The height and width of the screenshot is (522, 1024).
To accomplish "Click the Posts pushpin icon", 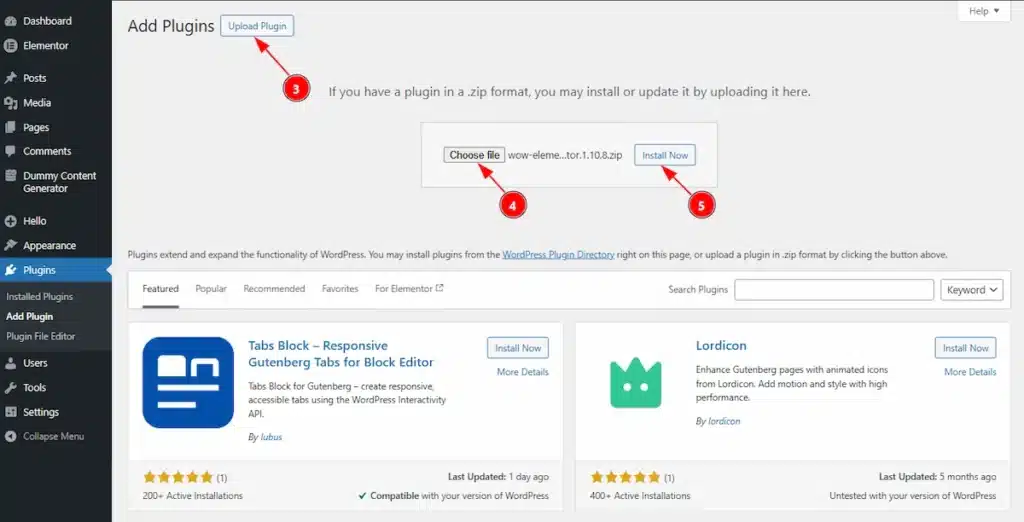I will click(10, 78).
